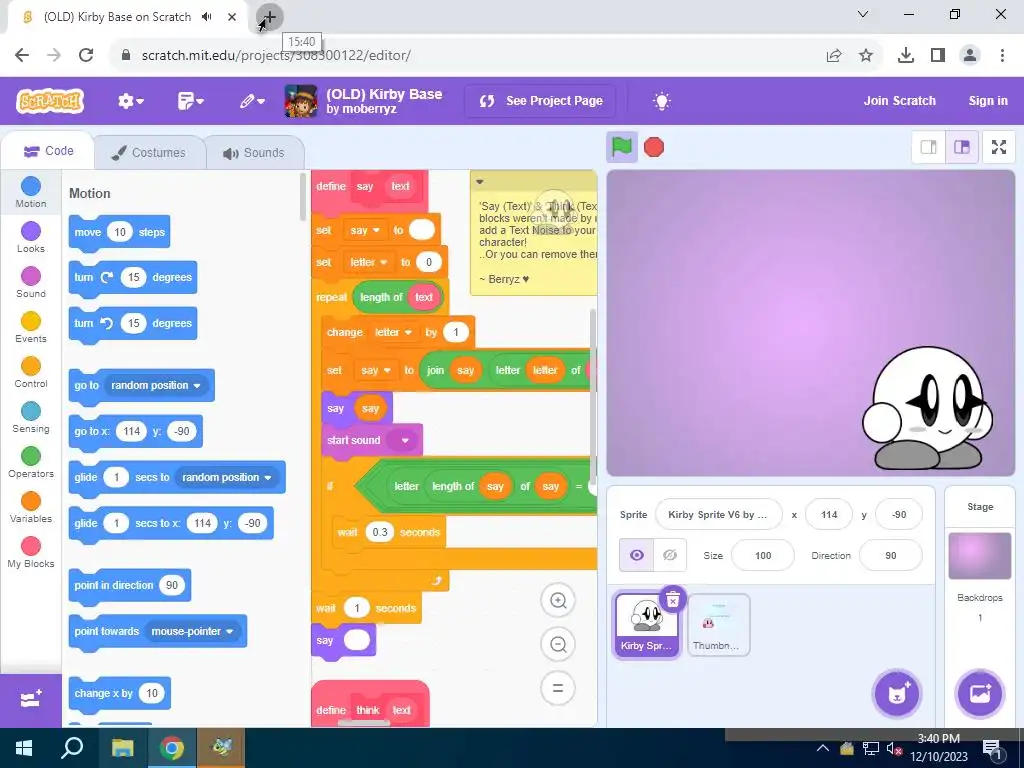Switch to large stage layout

(x=962, y=147)
